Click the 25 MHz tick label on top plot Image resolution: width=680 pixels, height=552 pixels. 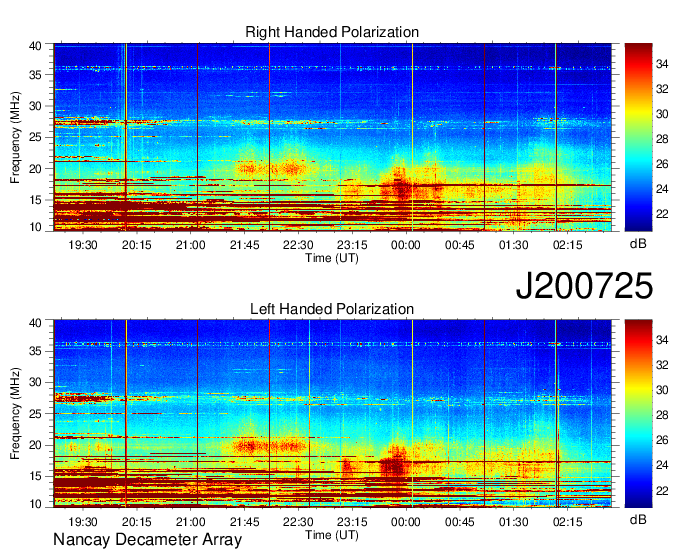coord(35,137)
